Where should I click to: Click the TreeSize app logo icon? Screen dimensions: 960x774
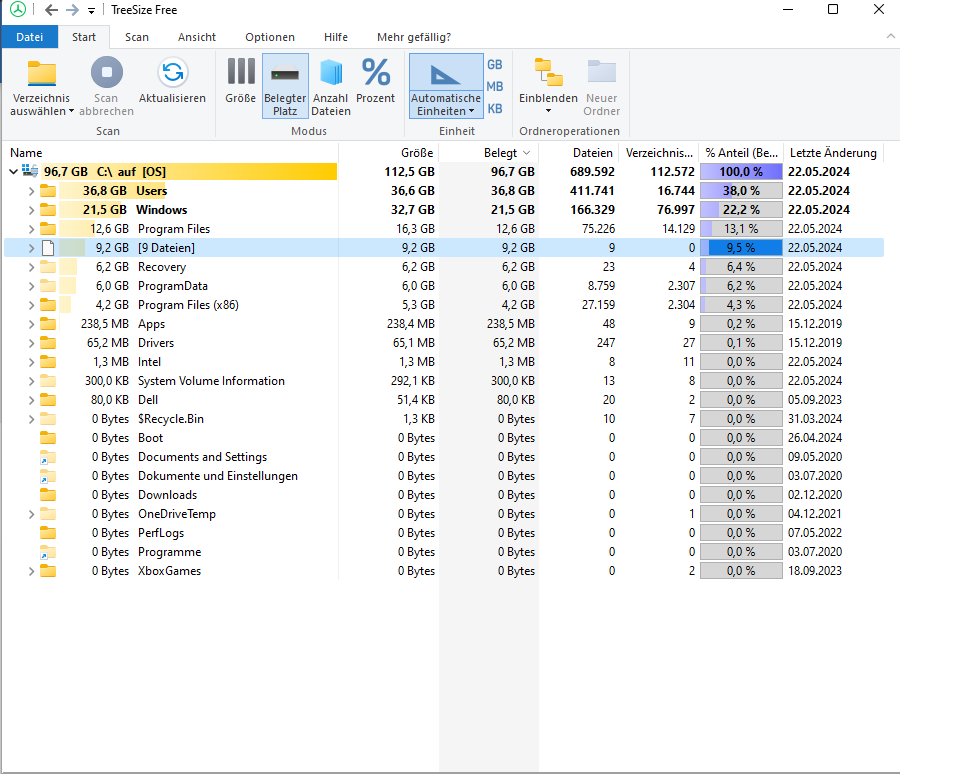(18, 9)
